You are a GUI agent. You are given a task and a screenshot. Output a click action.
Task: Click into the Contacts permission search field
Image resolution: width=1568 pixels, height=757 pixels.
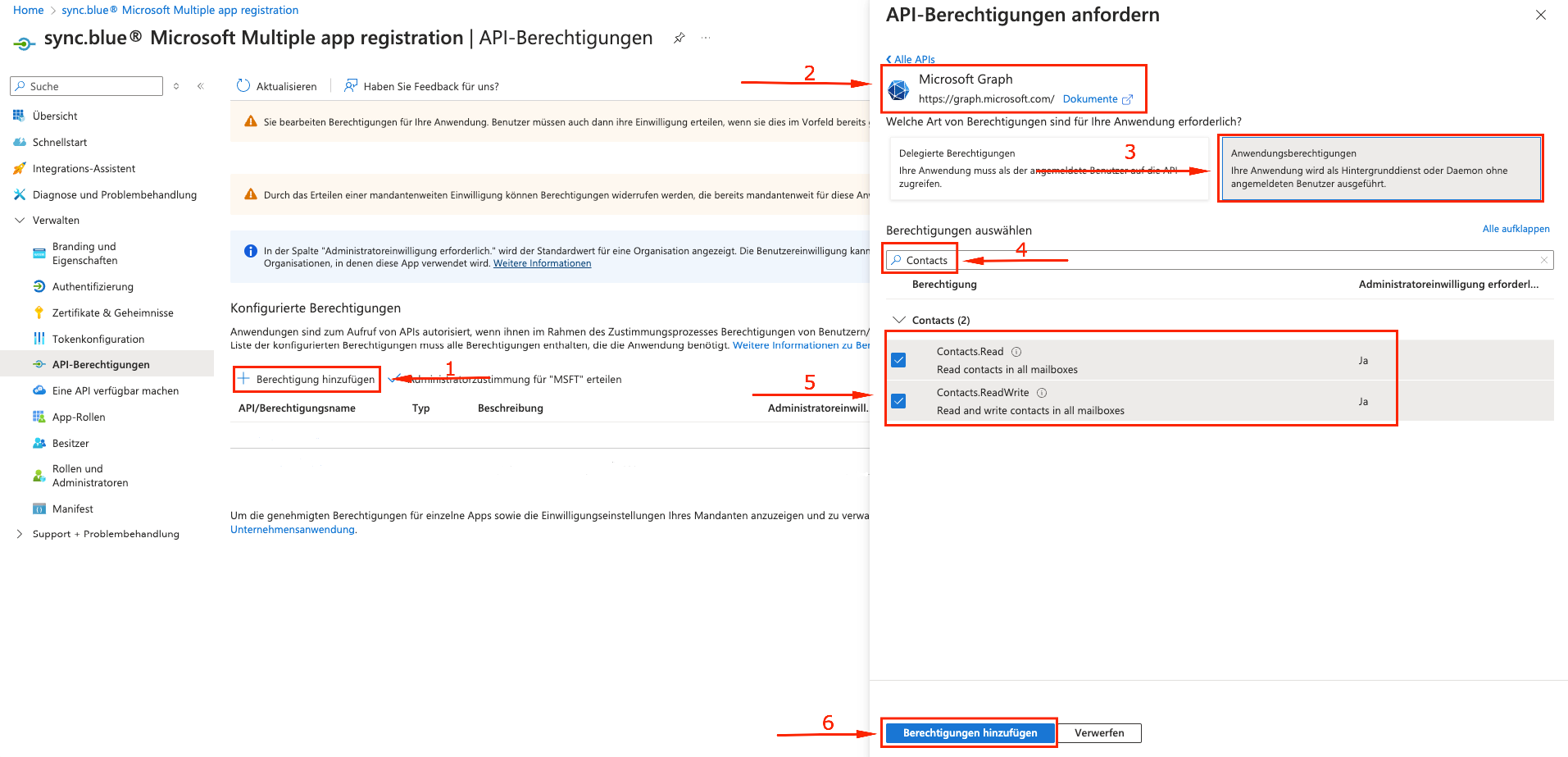pyautogui.click(x=1220, y=260)
